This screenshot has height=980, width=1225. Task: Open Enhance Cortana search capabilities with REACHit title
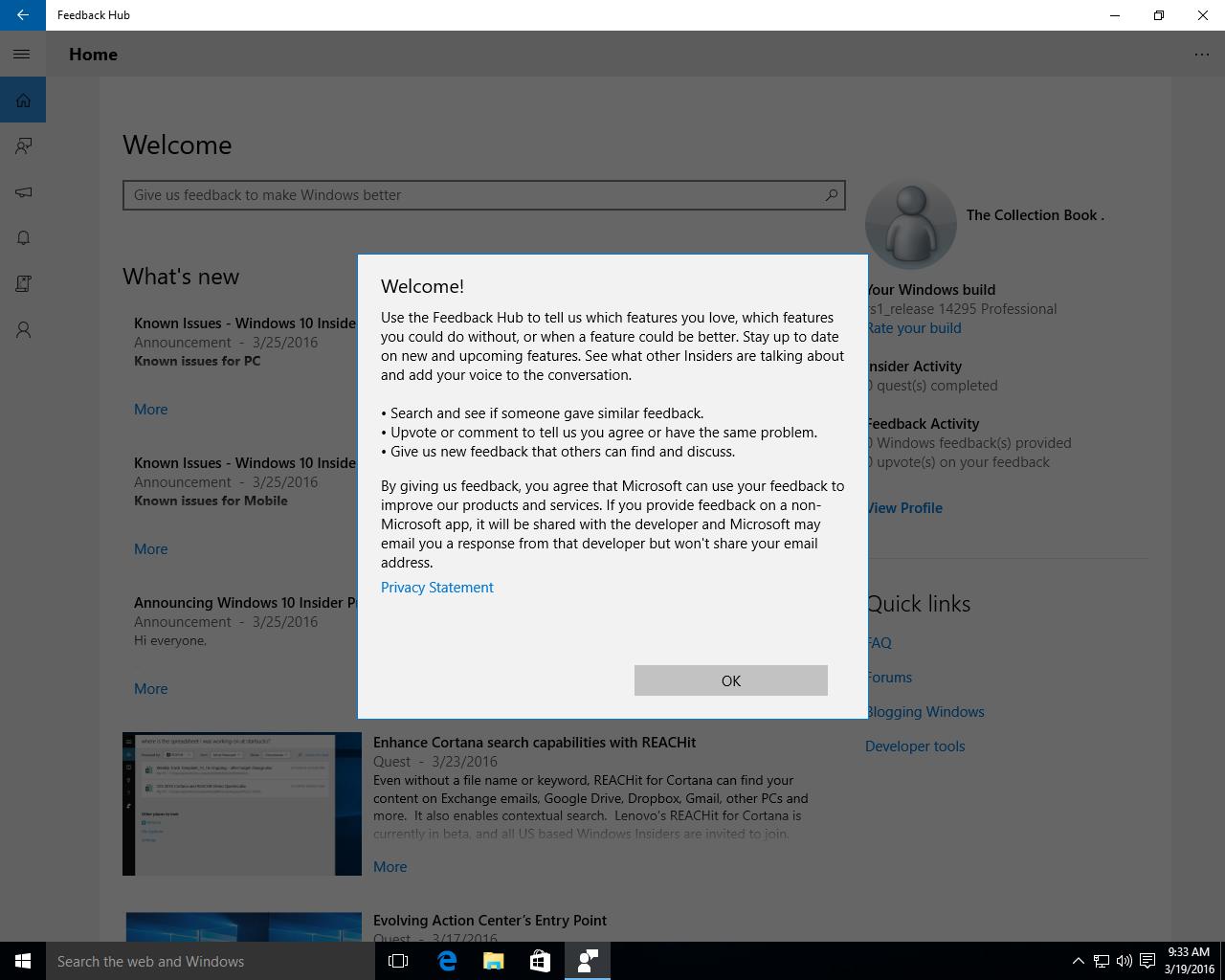click(534, 743)
